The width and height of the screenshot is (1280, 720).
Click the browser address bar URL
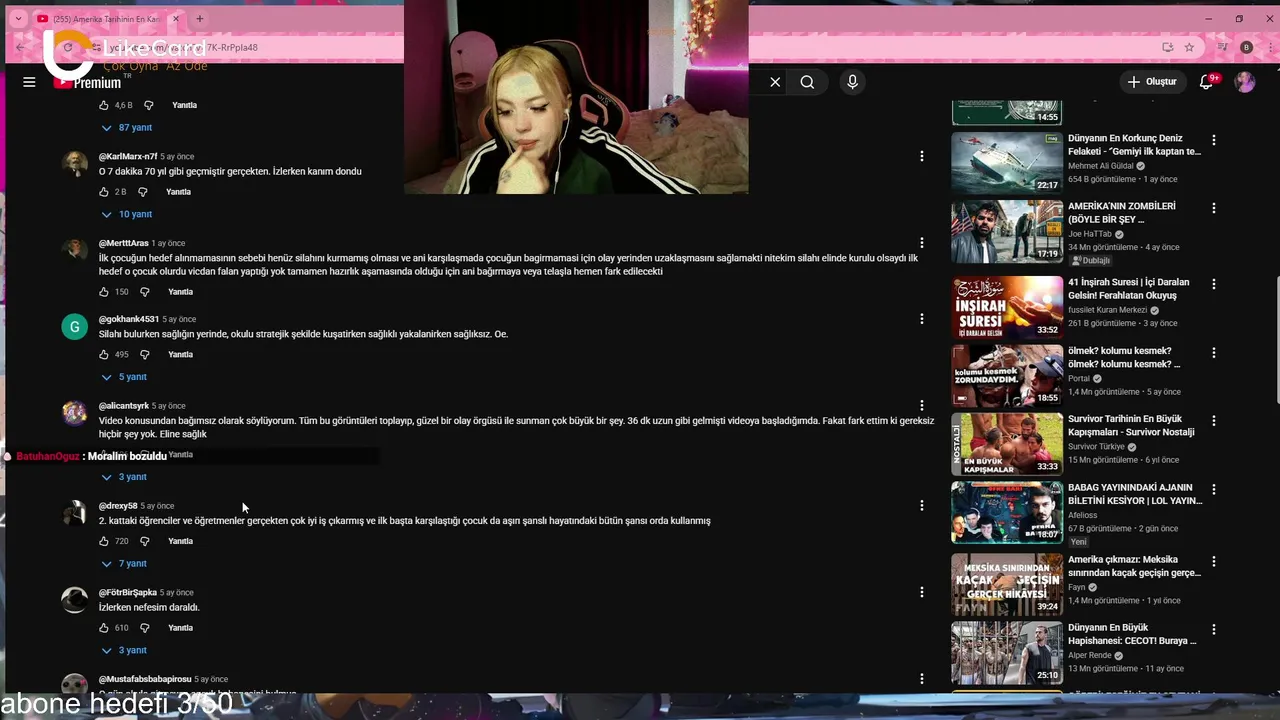pos(183,47)
